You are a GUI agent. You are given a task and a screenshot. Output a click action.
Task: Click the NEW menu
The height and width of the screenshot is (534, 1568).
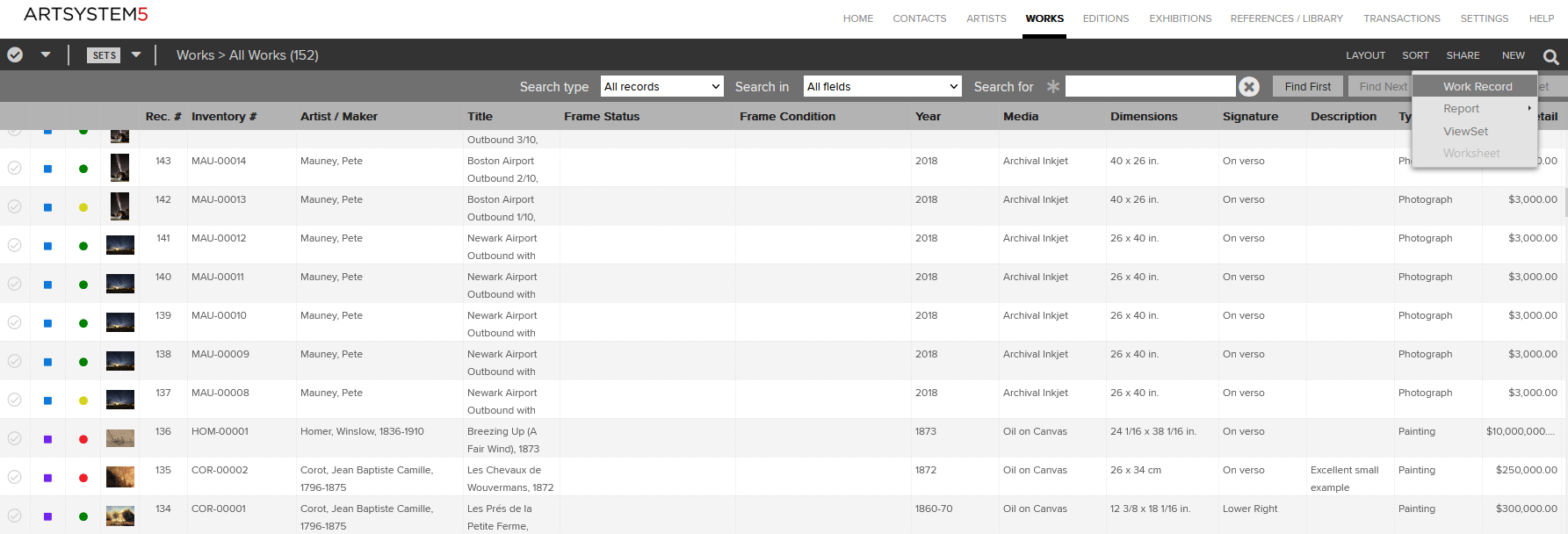pyautogui.click(x=1514, y=55)
